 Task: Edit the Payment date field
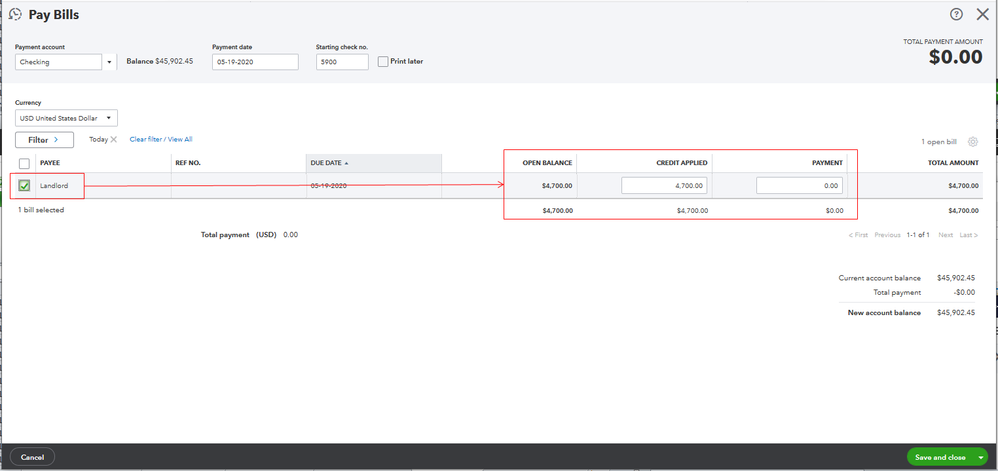click(255, 62)
